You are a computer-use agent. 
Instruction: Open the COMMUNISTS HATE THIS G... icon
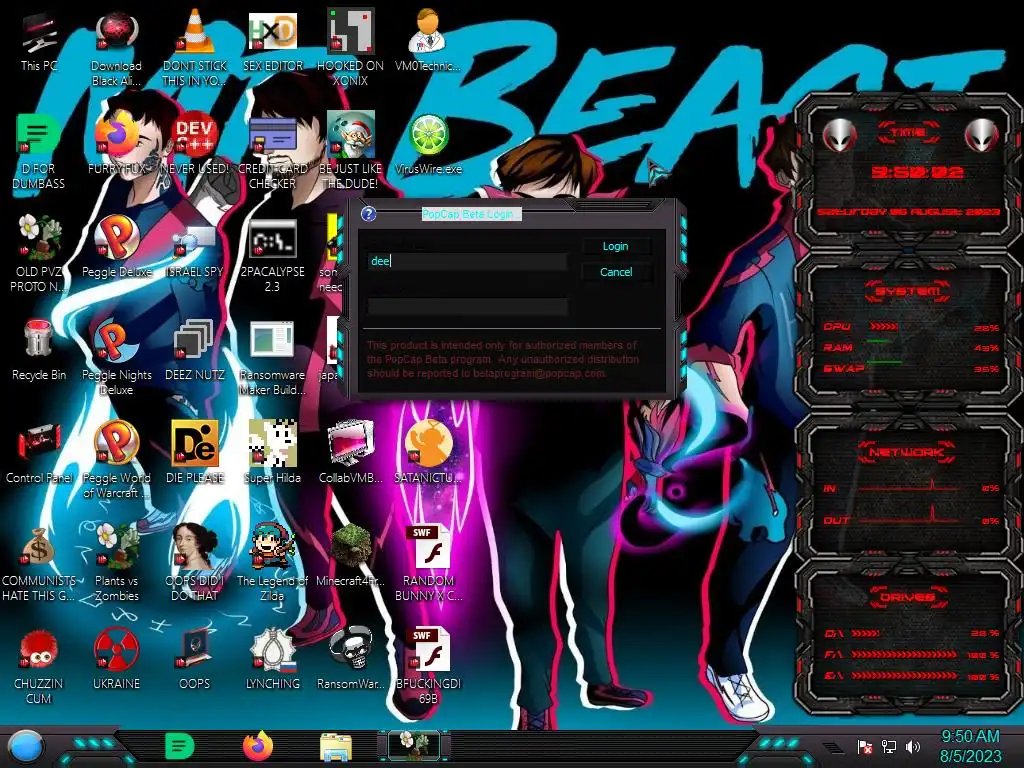[39, 563]
